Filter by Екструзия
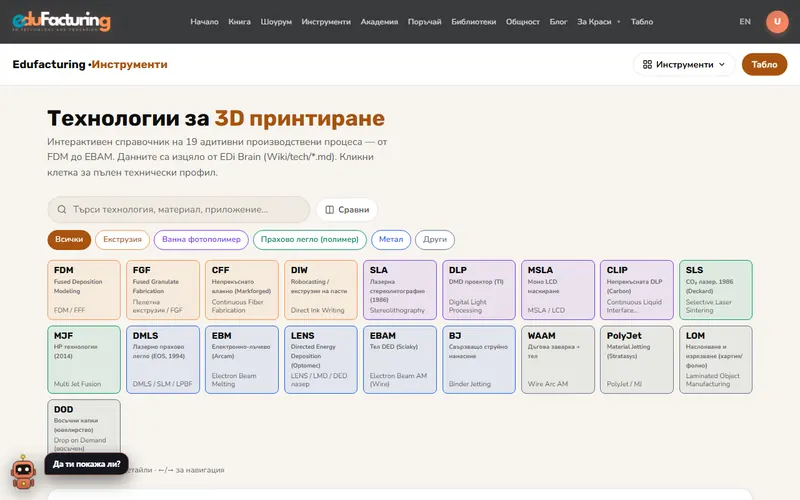This screenshot has height=500, width=800. 122,239
